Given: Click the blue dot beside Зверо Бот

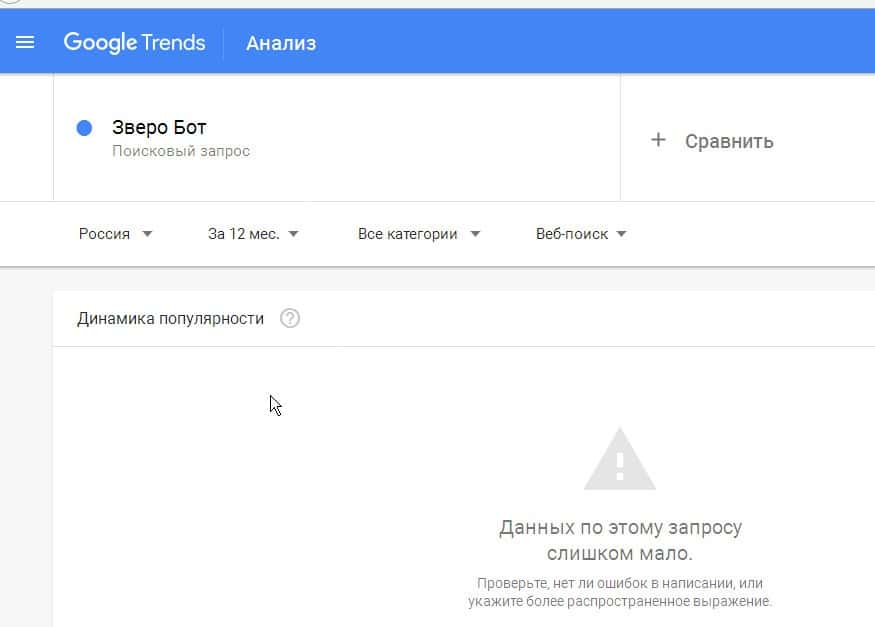Looking at the screenshot, I should (x=85, y=128).
